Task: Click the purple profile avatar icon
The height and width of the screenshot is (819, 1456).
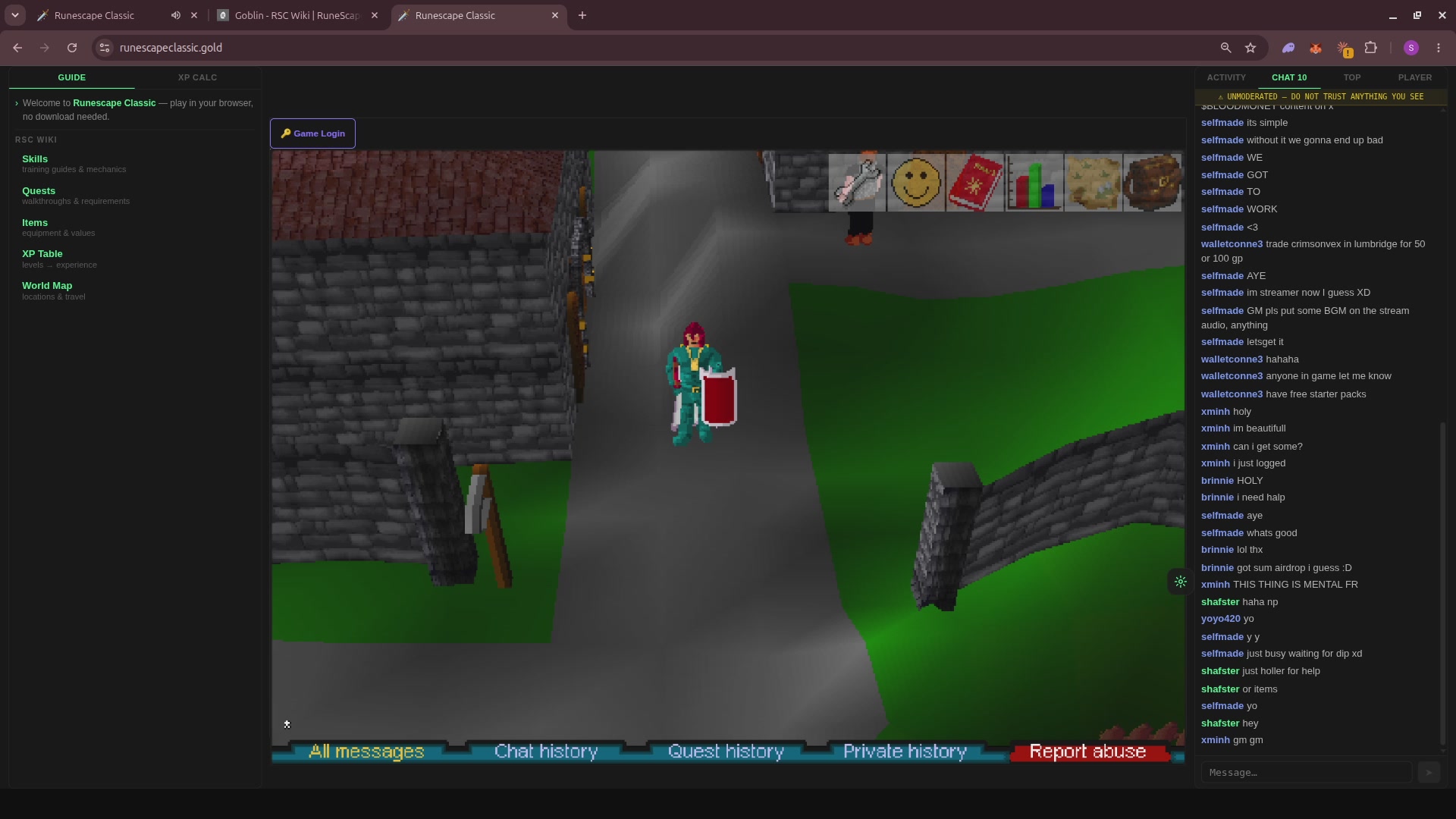Action: pos(1411,48)
